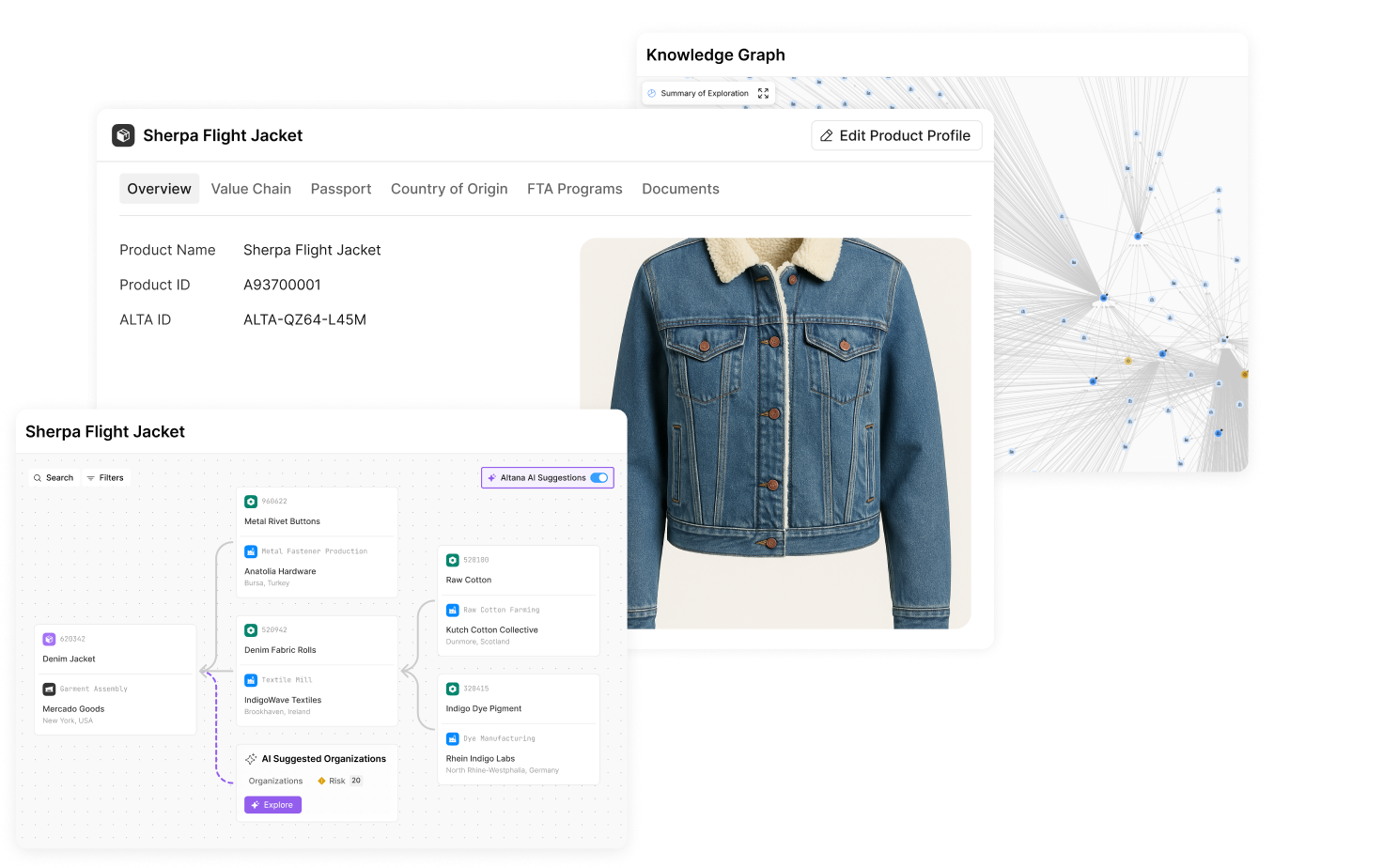The image size is (1383, 868).
Task: Go to the FTA Programs tab
Action: 575,189
